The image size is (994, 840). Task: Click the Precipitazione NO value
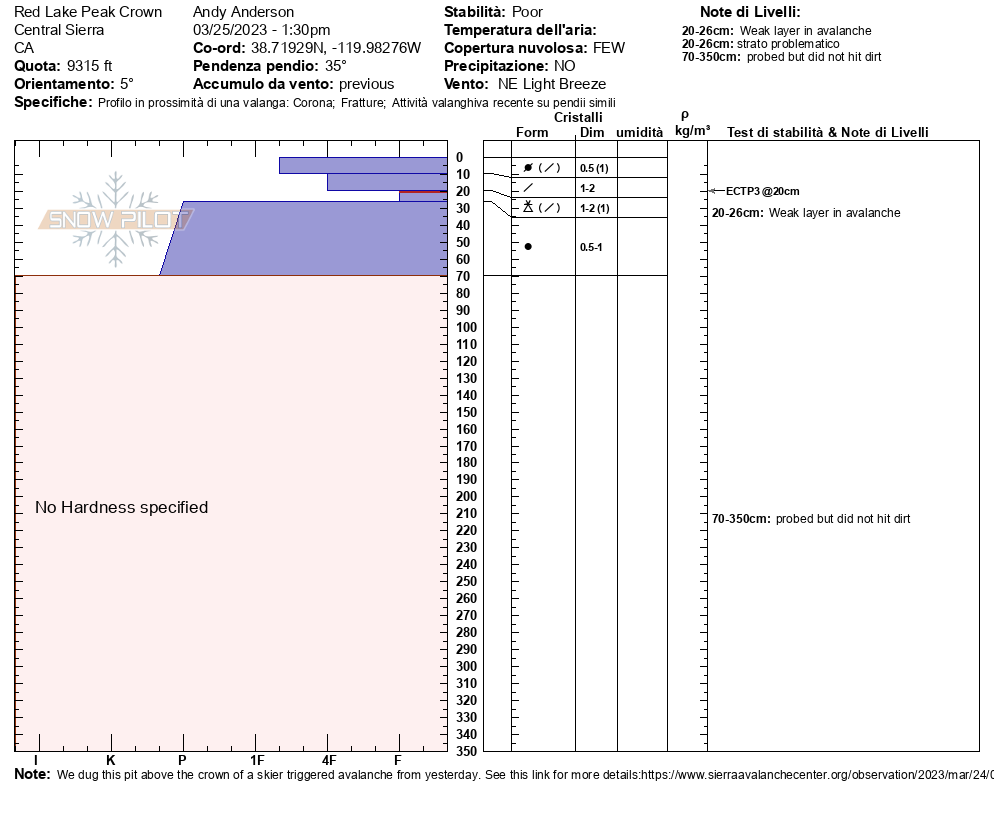pos(564,66)
